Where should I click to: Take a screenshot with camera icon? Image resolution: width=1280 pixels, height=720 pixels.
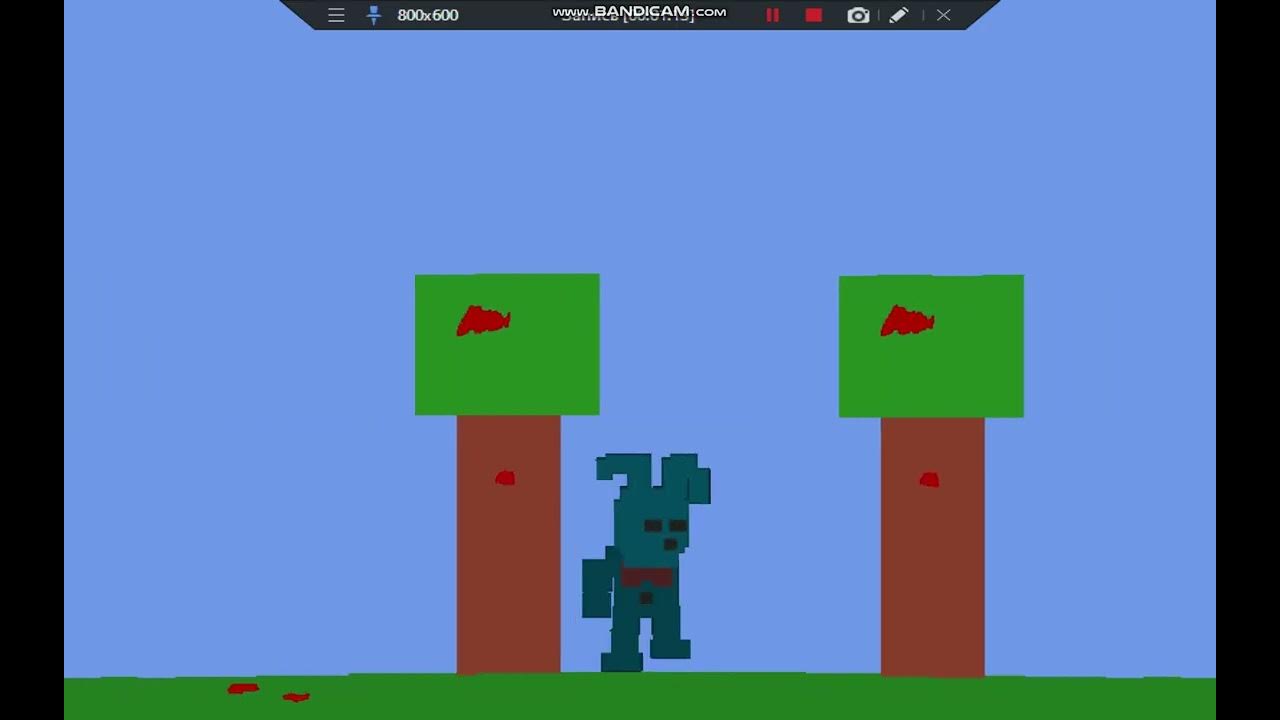(858, 15)
